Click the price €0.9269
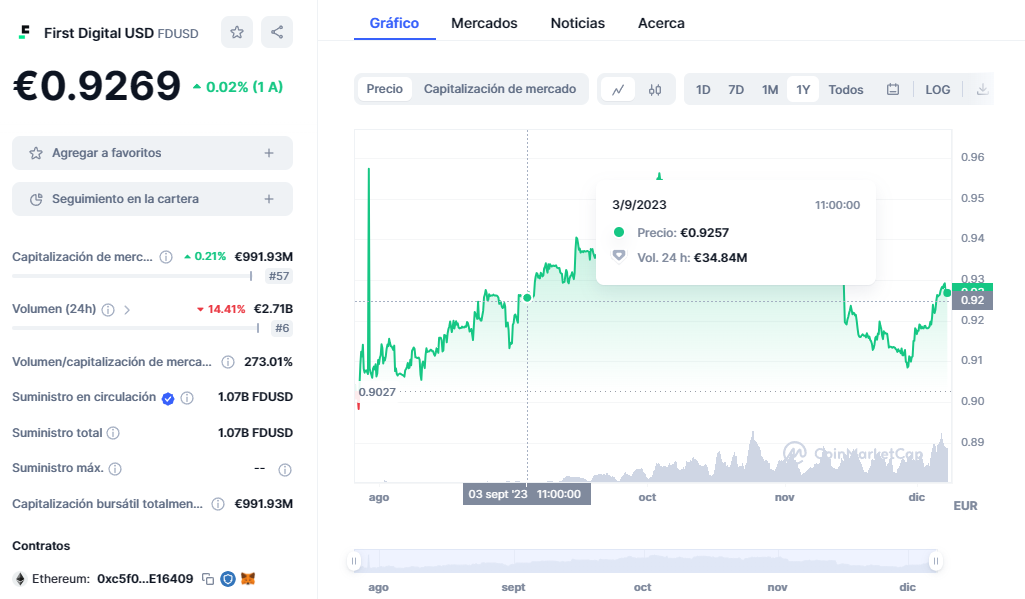 (97, 86)
